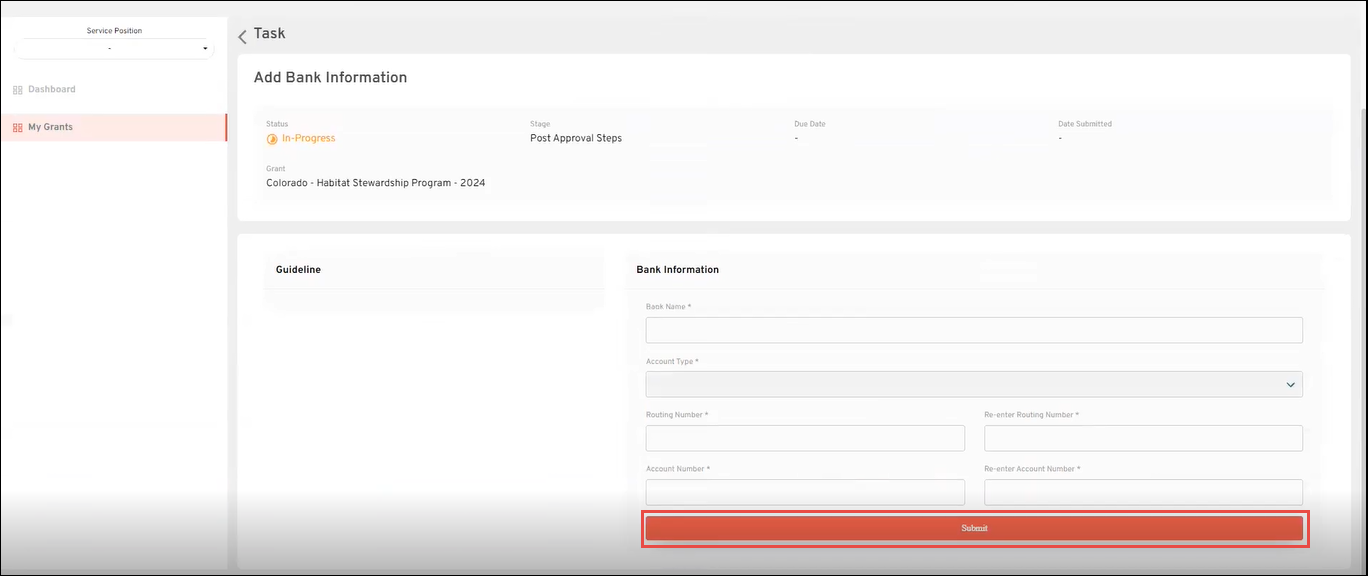Open the Service Position dropdown
The image size is (1368, 576).
(113, 48)
